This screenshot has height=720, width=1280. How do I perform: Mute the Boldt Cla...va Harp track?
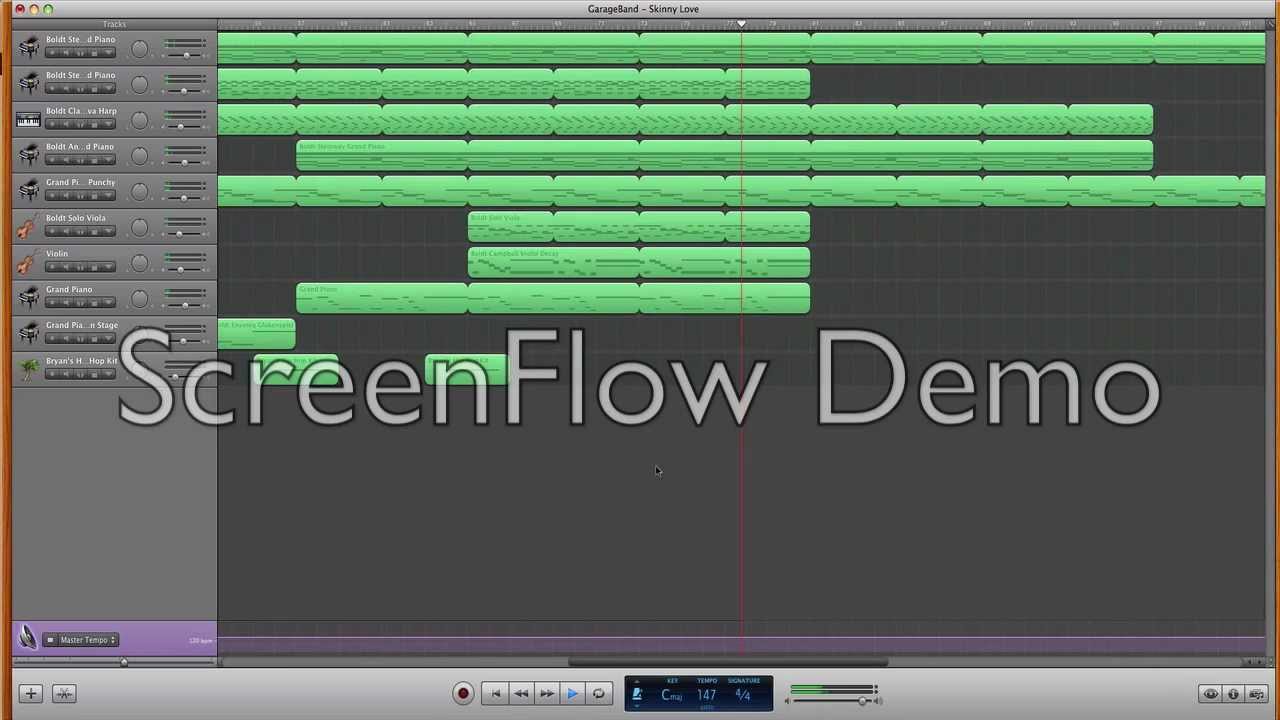tap(66, 124)
